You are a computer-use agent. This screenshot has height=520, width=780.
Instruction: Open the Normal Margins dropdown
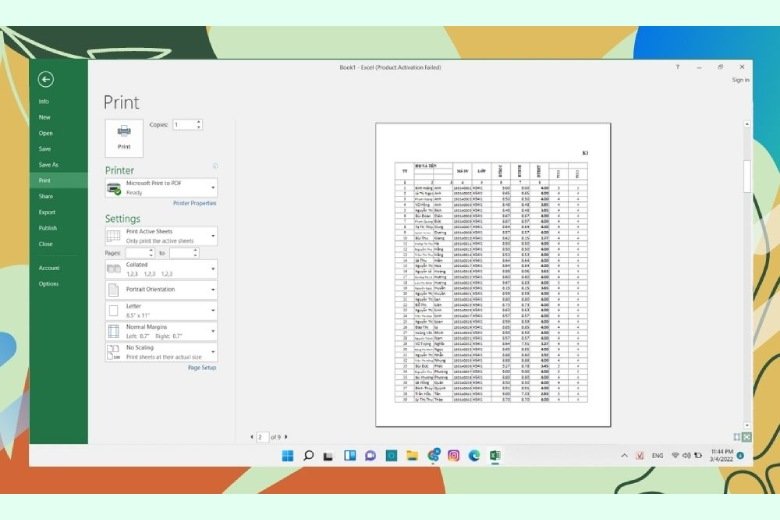point(161,331)
